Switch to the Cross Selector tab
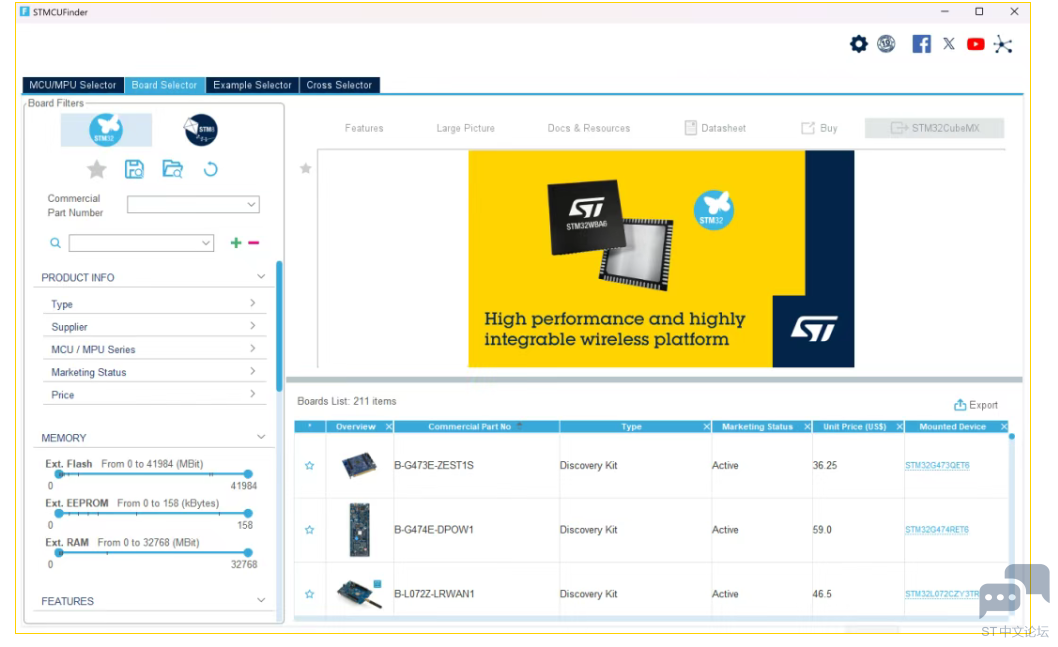 [x=339, y=85]
